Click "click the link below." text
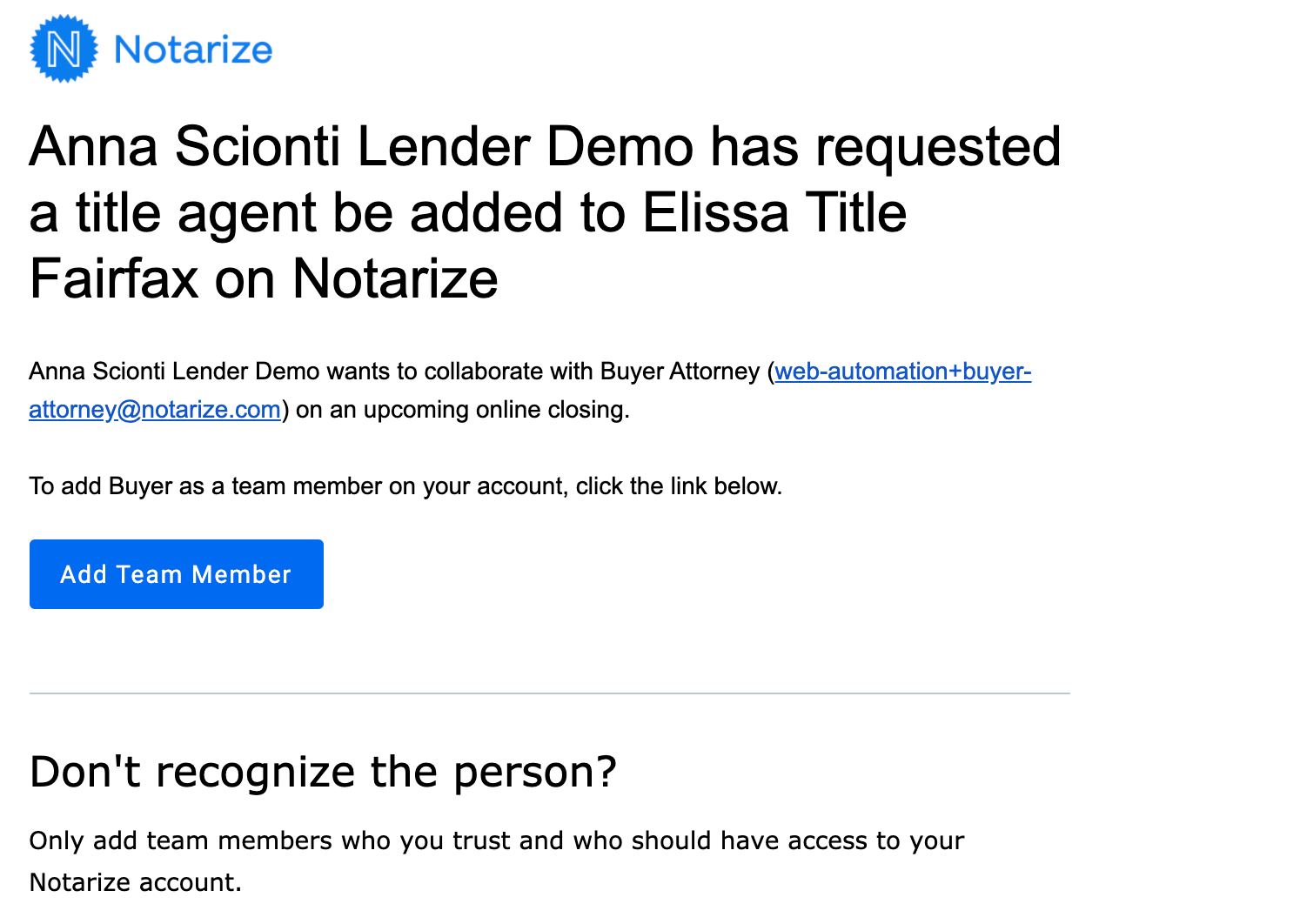This screenshot has width=1300, height=924. coord(679,486)
